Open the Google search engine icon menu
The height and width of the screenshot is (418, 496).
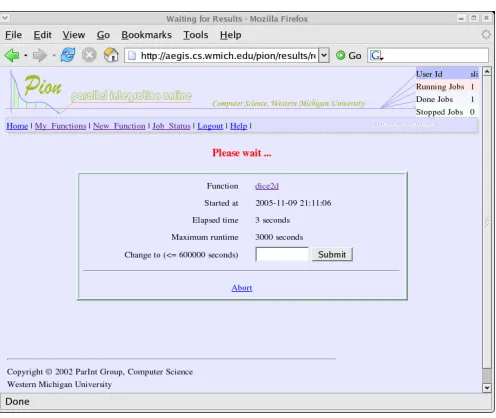[377, 55]
